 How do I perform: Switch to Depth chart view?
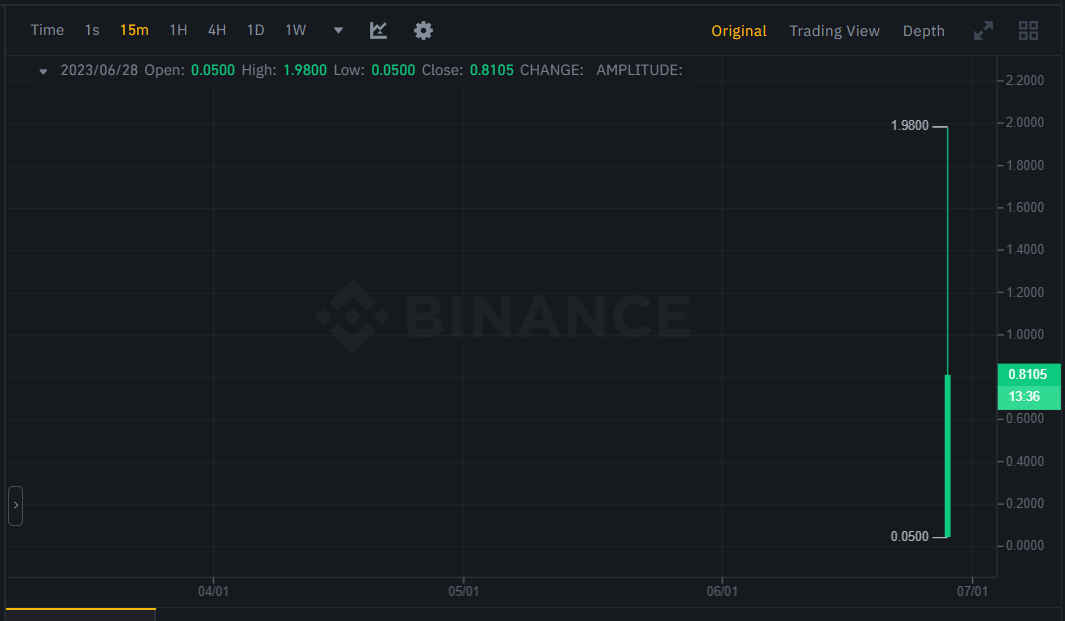(923, 31)
